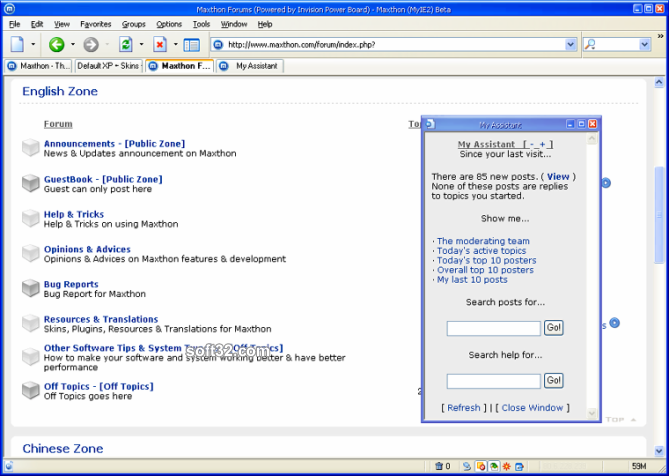Image resolution: width=669 pixels, height=476 pixels.
Task: Stop loading with the red X icon
Action: pyautogui.click(x=160, y=44)
